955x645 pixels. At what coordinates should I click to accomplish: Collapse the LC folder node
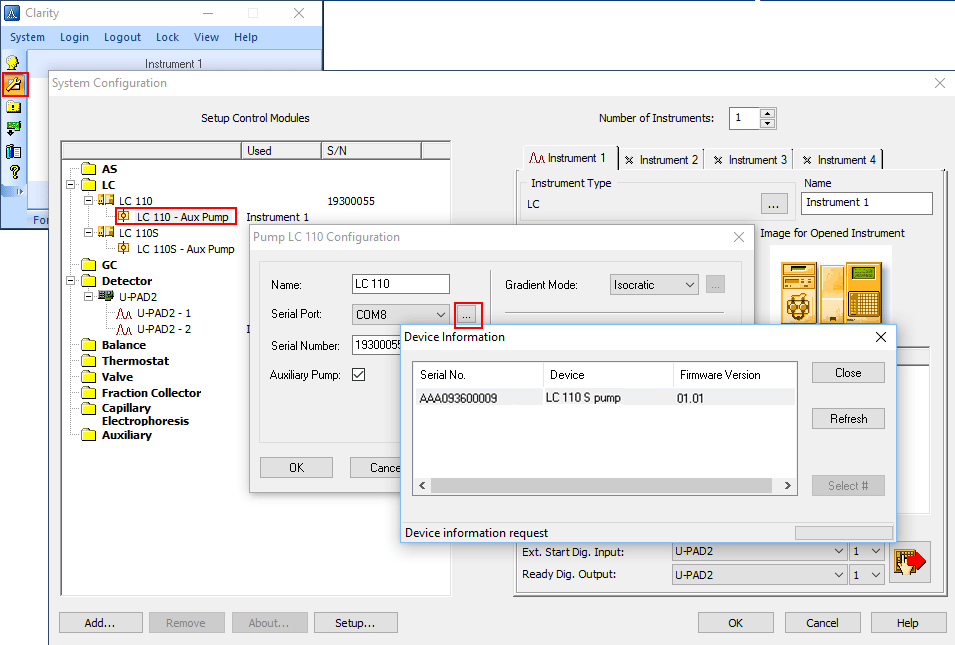71,185
